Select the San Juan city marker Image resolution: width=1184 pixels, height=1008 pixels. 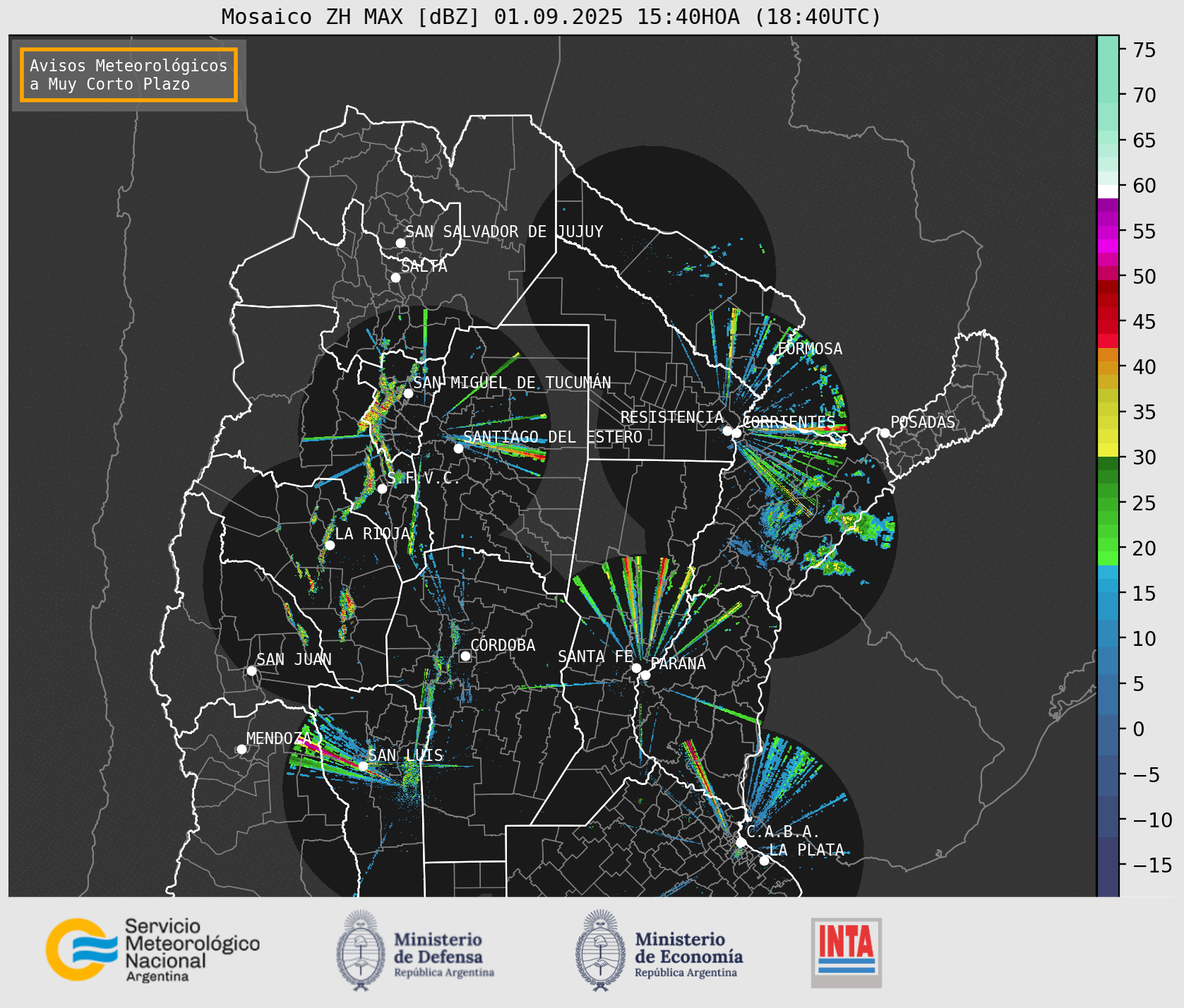tap(251, 671)
